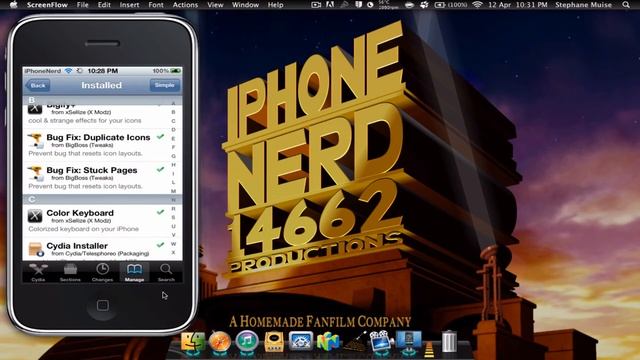640x360 pixels.
Task: Open the Apple menu
Action: point(13,4)
